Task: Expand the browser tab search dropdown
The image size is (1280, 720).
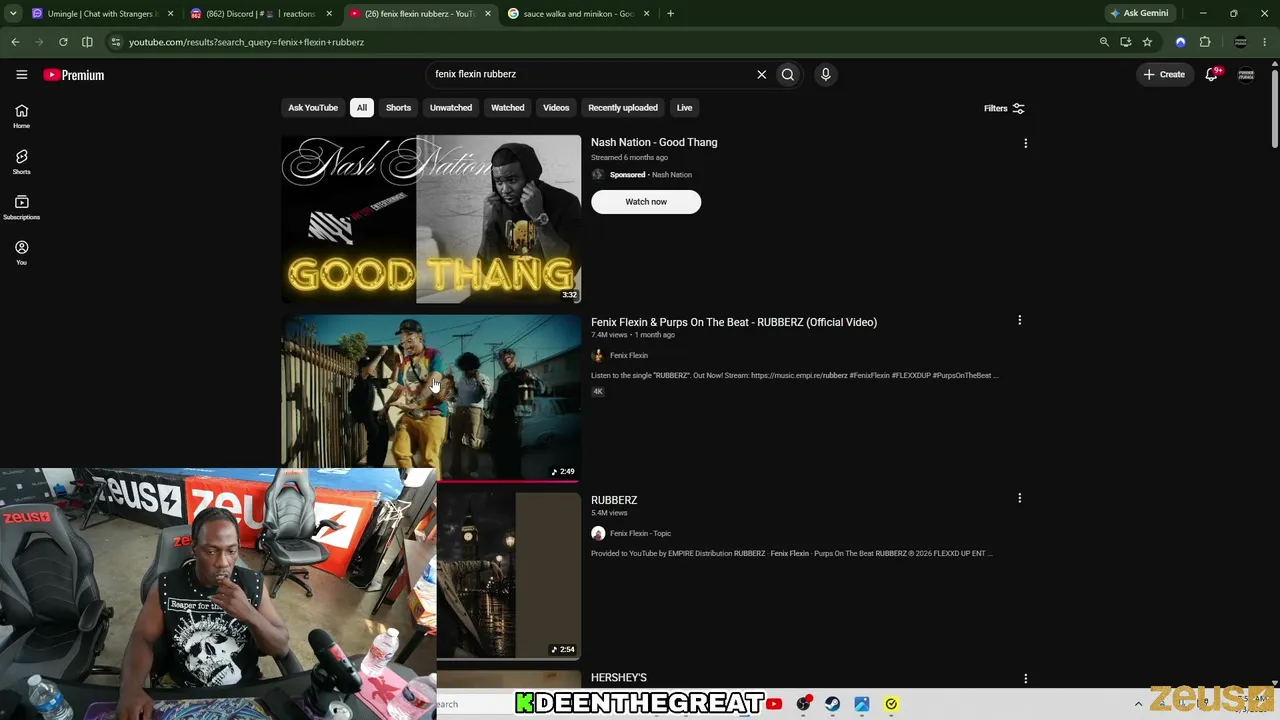Action: [13, 14]
